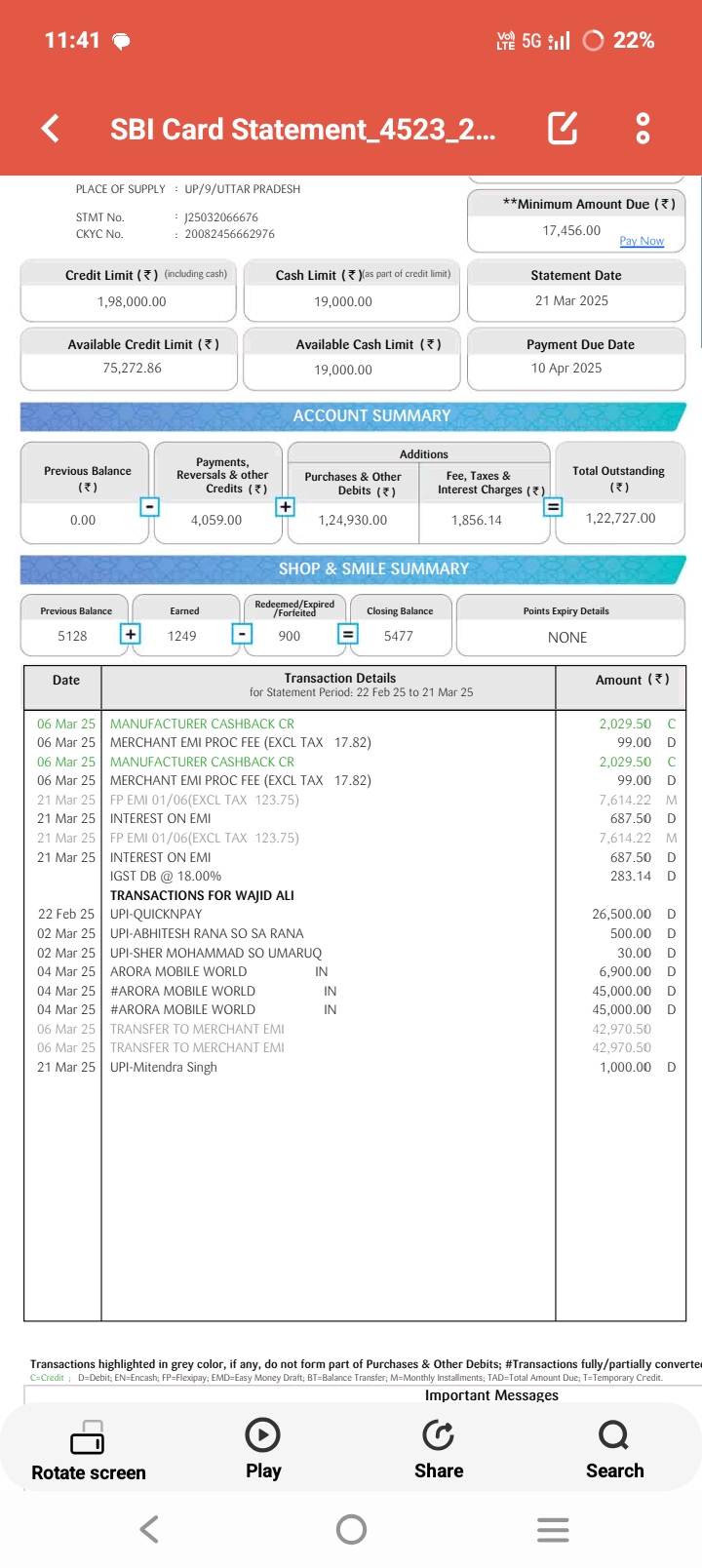
Task: Select the 26,500.00 transaction amount
Action: coord(621,914)
